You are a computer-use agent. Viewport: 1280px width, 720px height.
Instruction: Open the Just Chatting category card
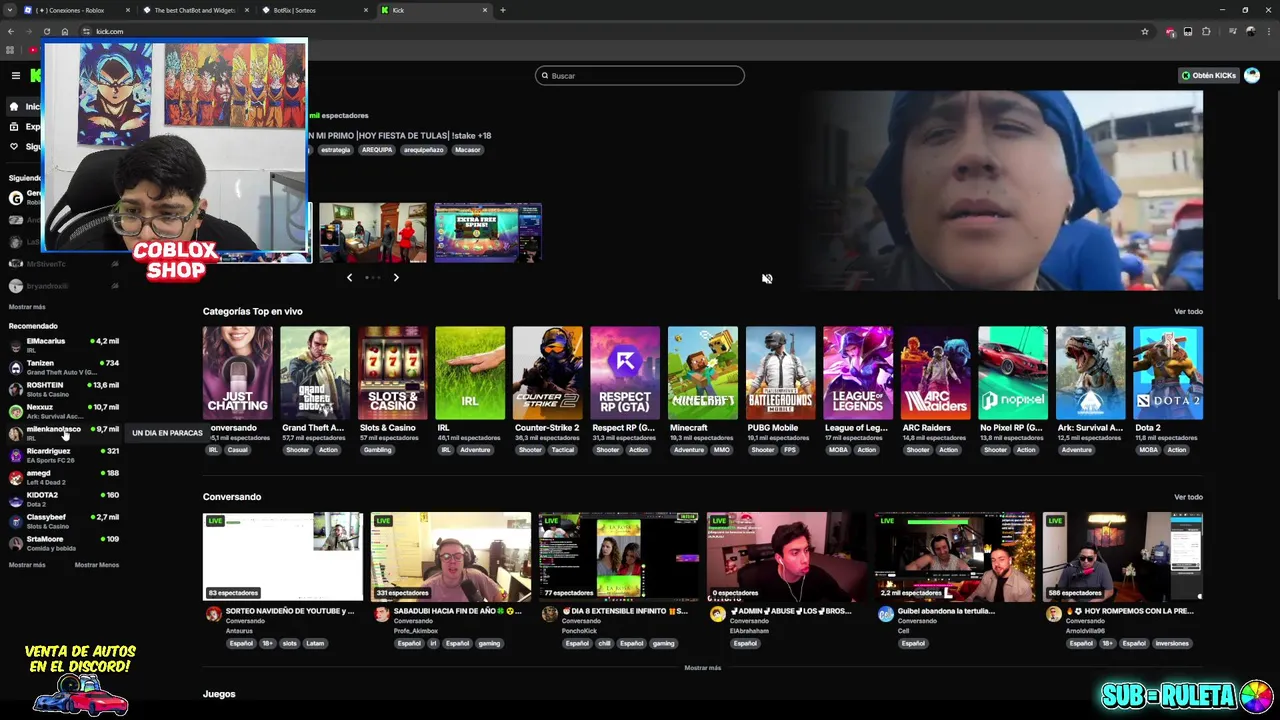click(237, 372)
